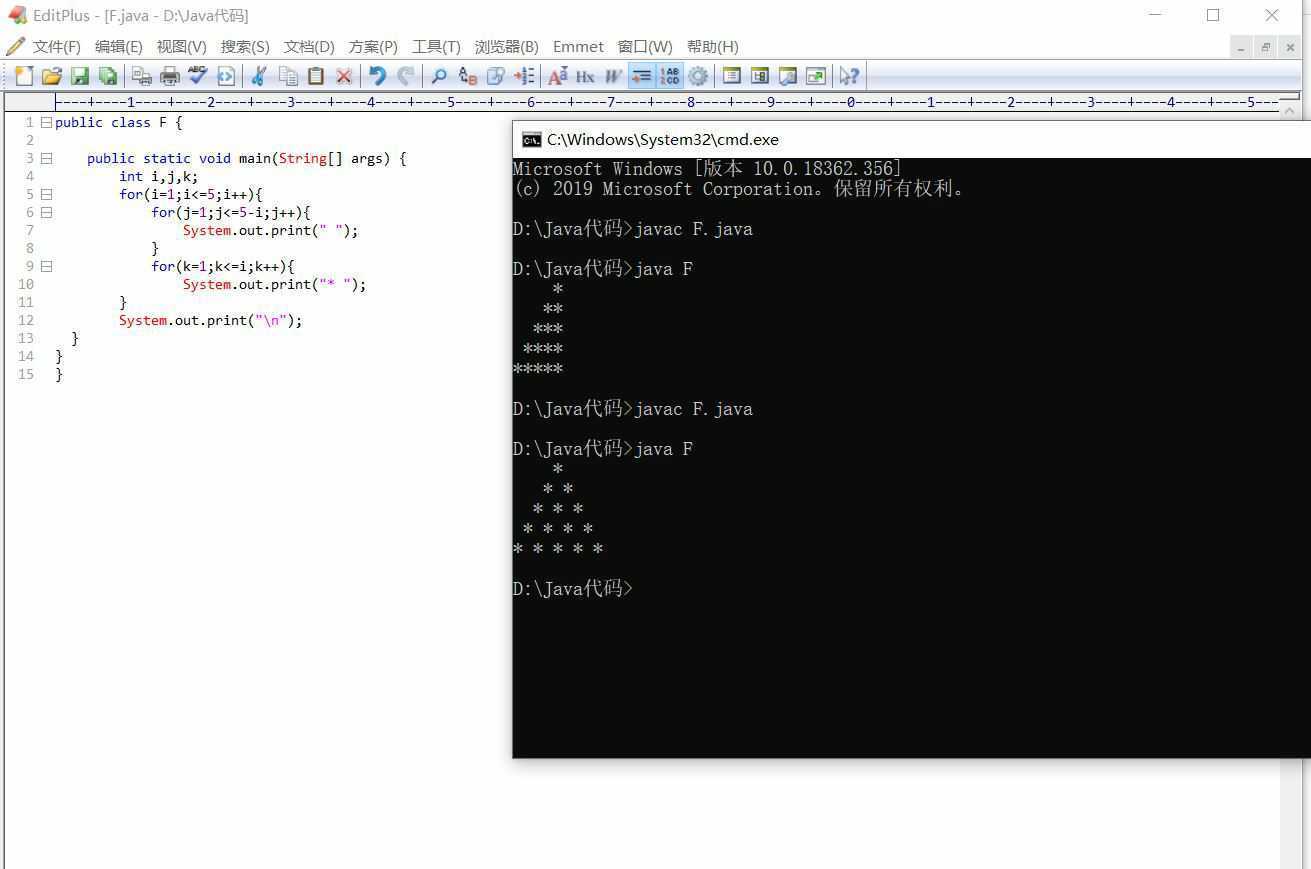The image size is (1311, 869).
Task: Open Print Preview from the toolbar
Action: coord(142,76)
